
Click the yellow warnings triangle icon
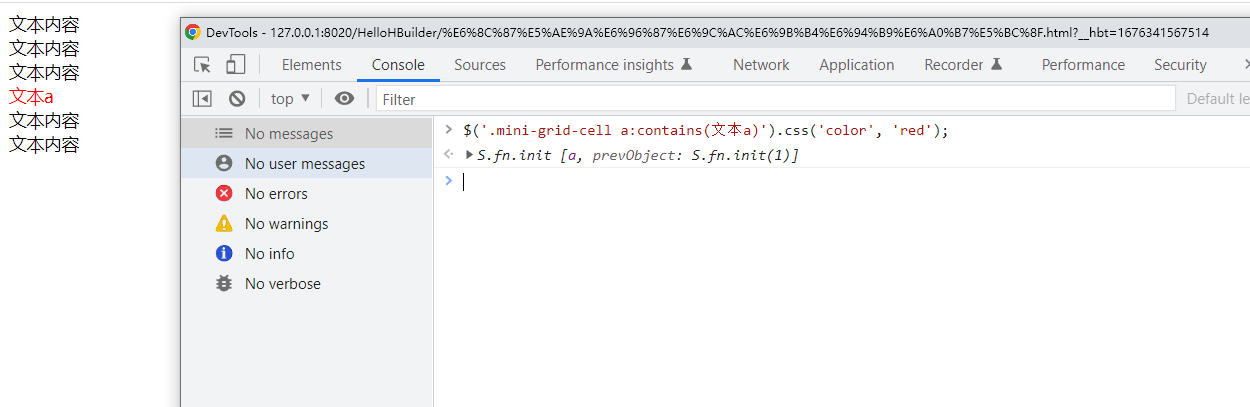224,224
